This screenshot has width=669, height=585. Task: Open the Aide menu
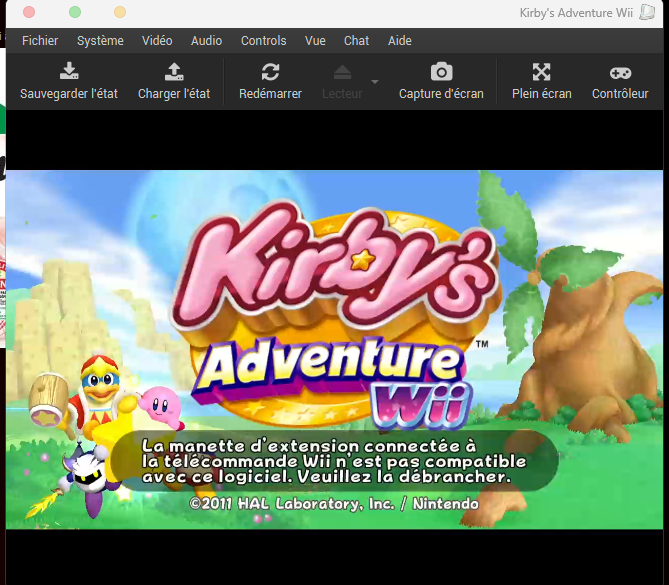coord(399,41)
